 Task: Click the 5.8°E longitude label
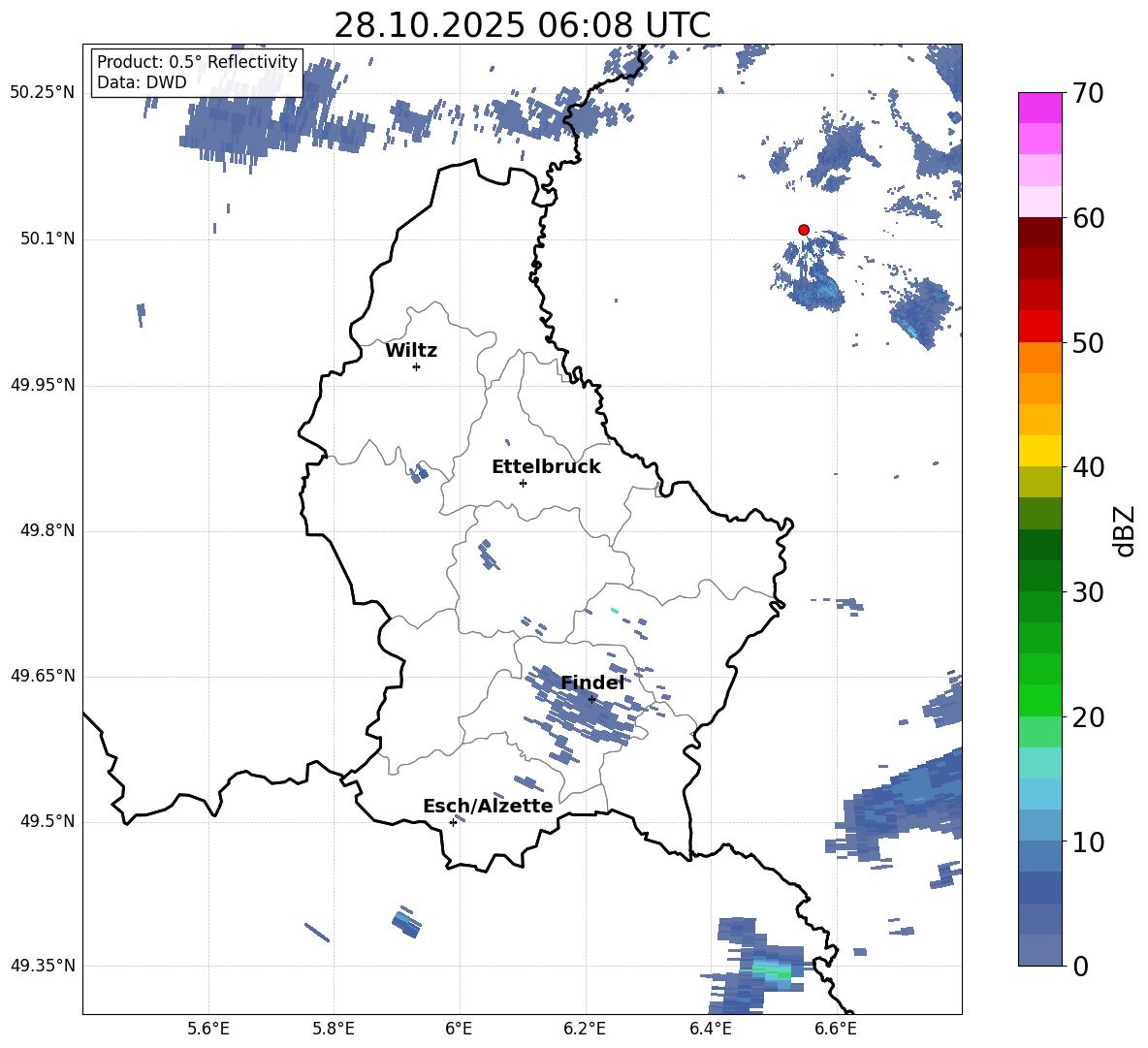click(334, 1029)
